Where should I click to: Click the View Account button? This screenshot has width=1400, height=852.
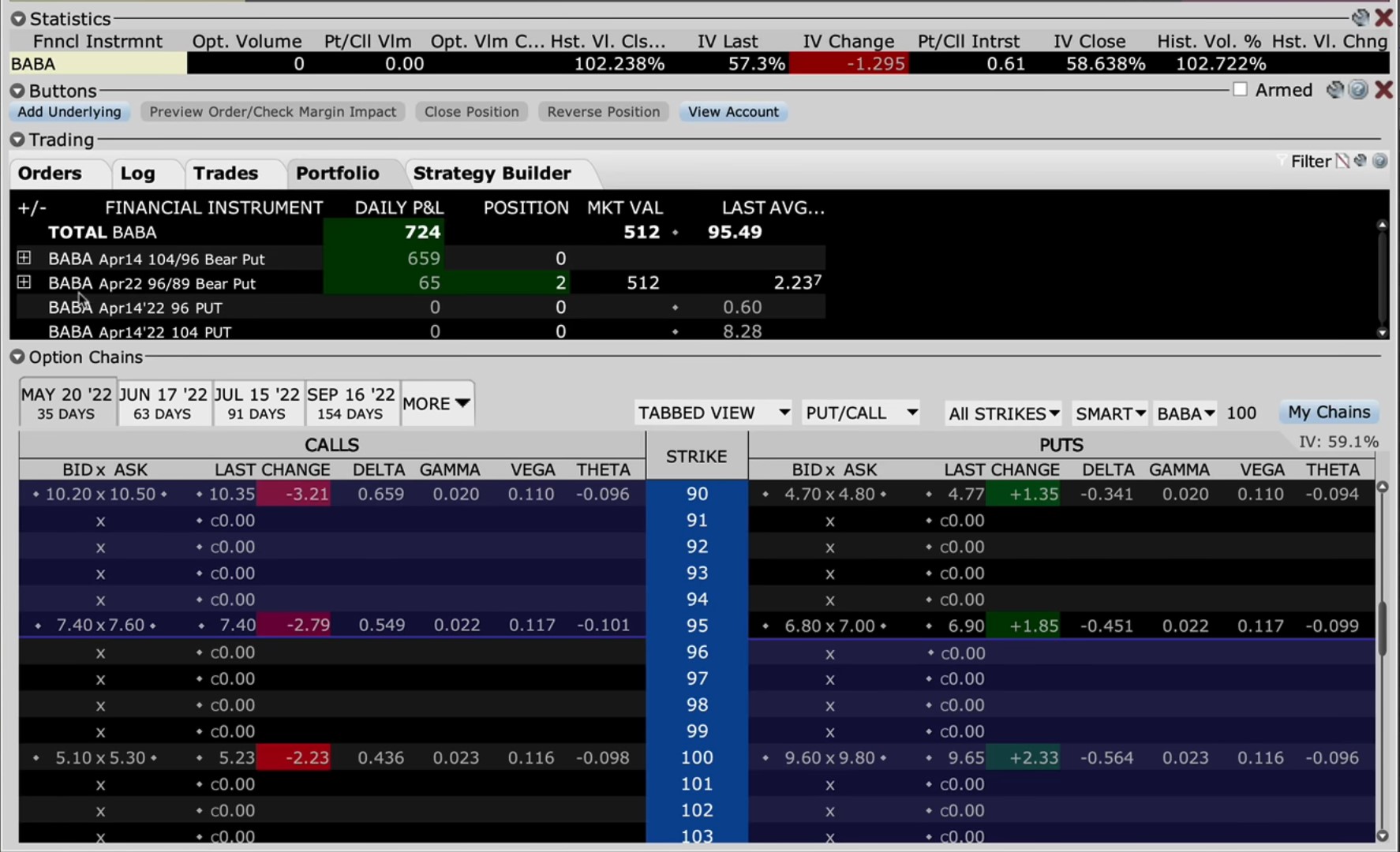click(x=733, y=112)
